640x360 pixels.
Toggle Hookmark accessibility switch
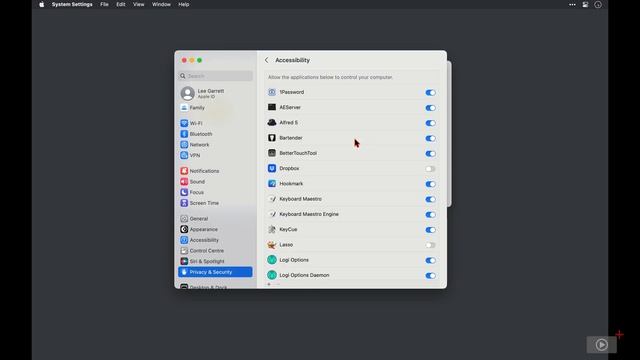(x=430, y=184)
